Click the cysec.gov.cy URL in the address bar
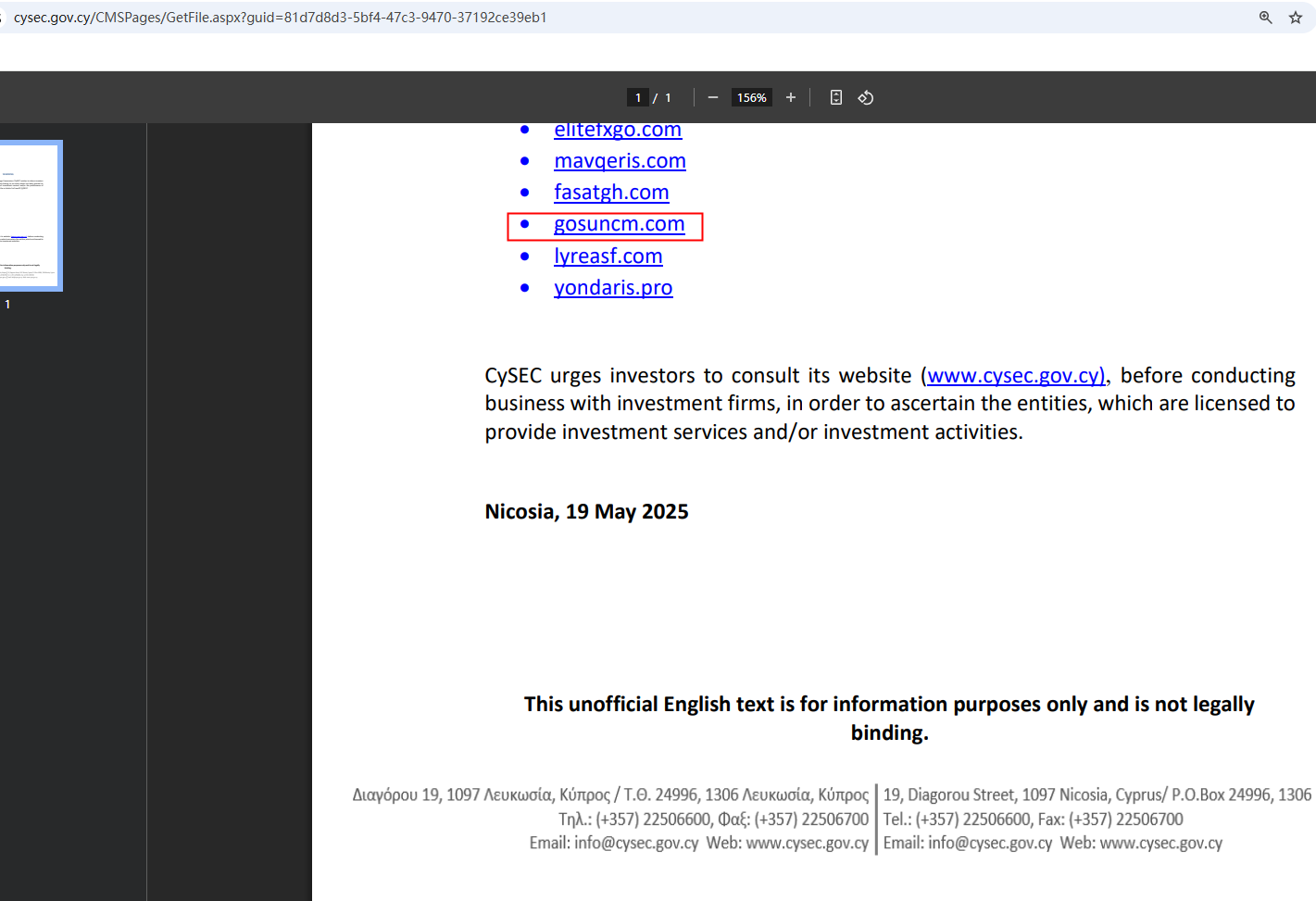Image resolution: width=1316 pixels, height=901 pixels. coord(280,18)
